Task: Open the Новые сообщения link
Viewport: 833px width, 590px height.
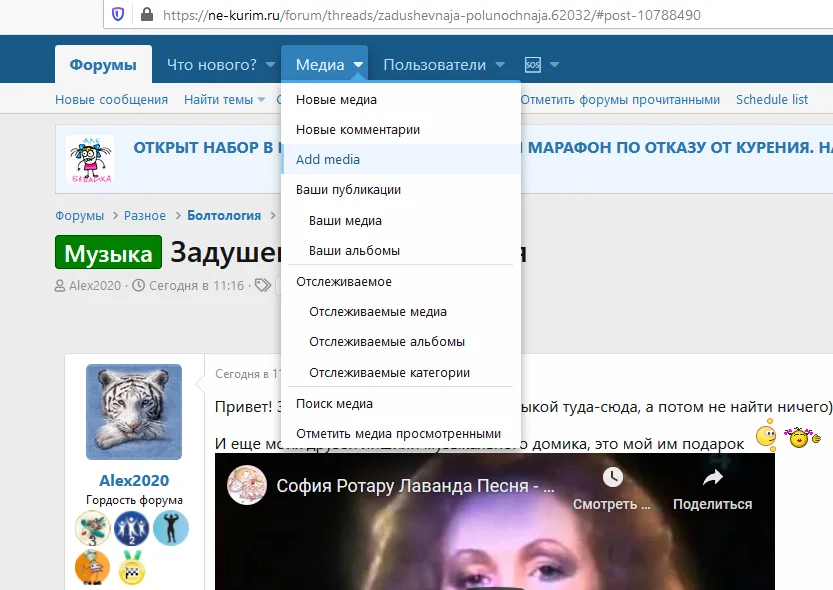Action: coord(110,100)
